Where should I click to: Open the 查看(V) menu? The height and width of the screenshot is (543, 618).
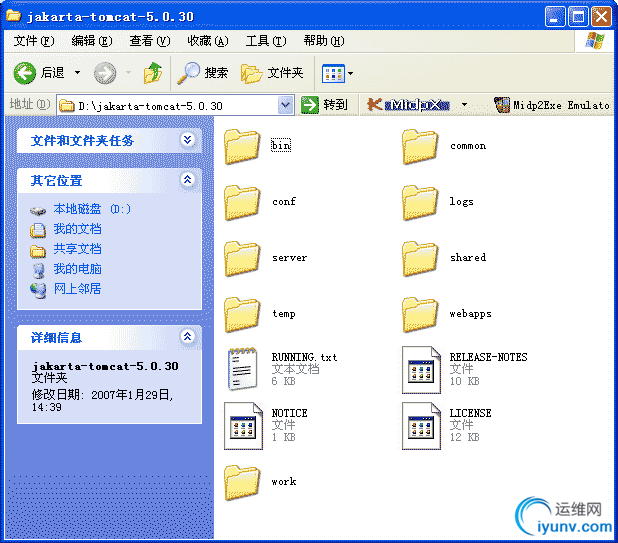coord(149,41)
